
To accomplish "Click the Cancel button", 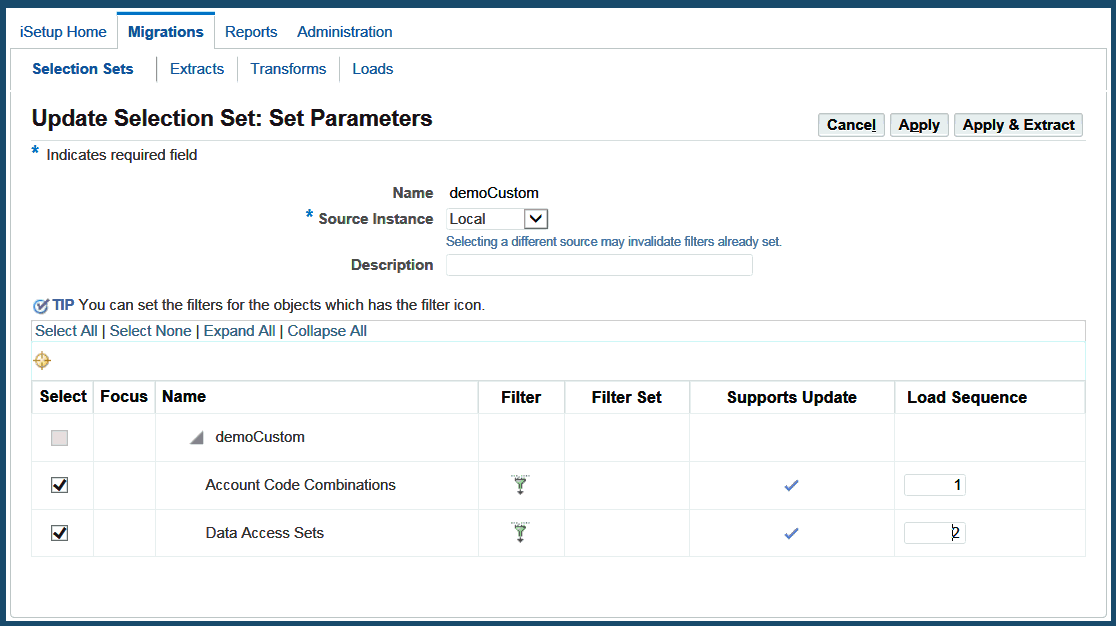I will point(851,125).
